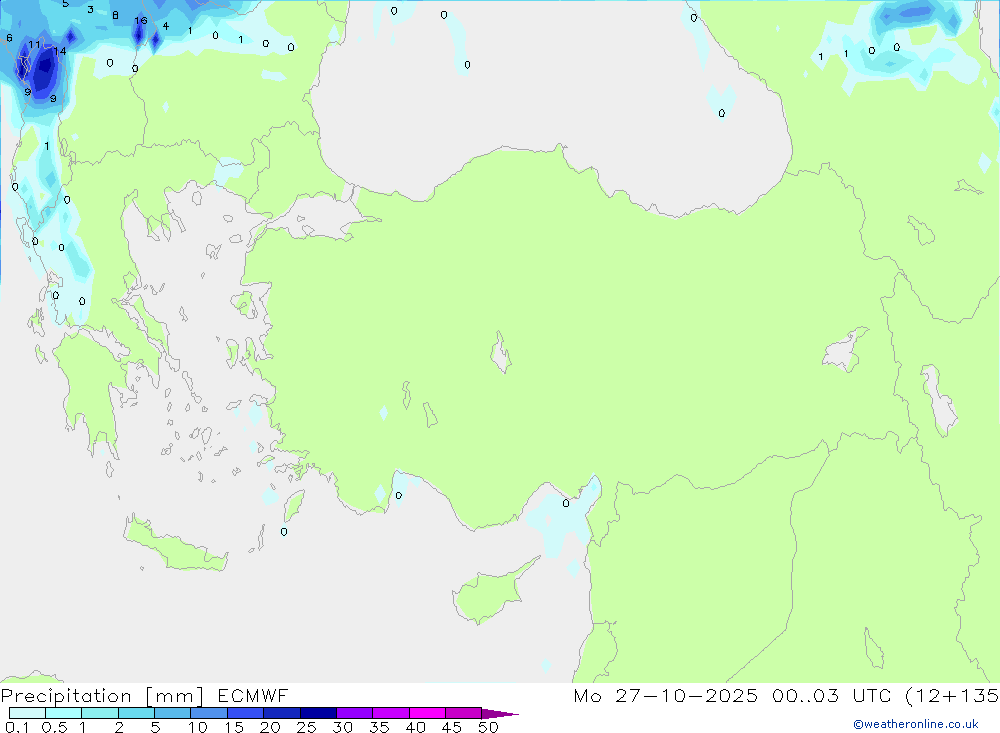
Task: Click the legend label '0.5'
Action: click(x=54, y=727)
